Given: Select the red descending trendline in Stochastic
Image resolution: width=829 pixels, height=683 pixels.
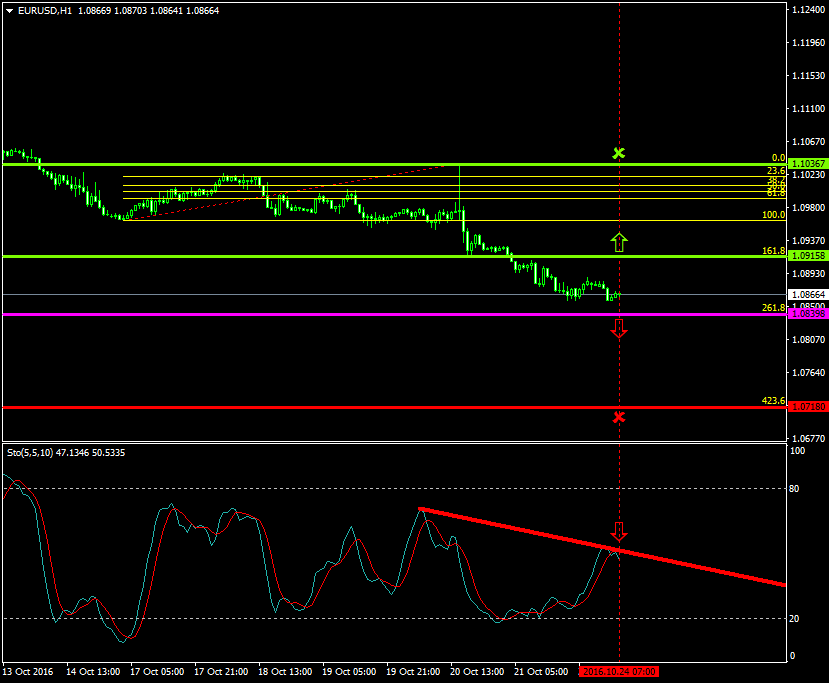Looking at the screenshot, I should [x=600, y=546].
